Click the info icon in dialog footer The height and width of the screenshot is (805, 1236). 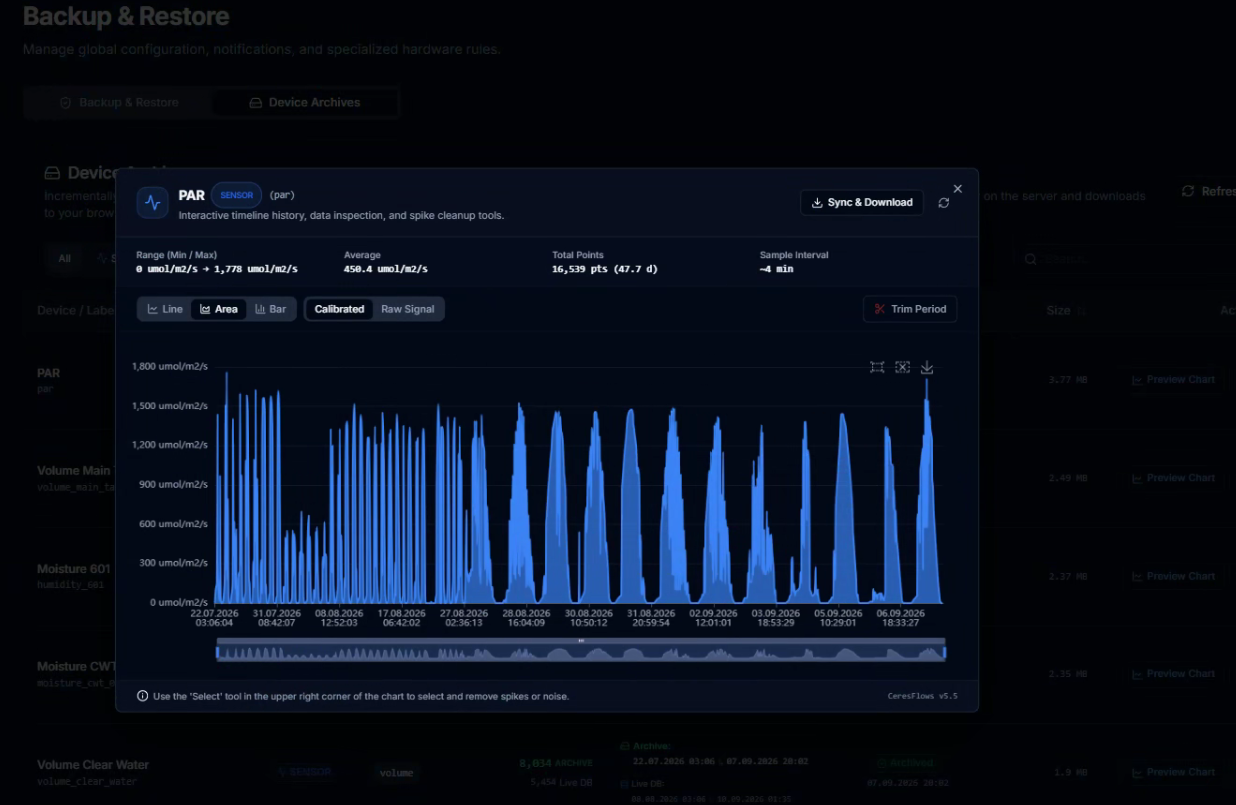tap(143, 696)
